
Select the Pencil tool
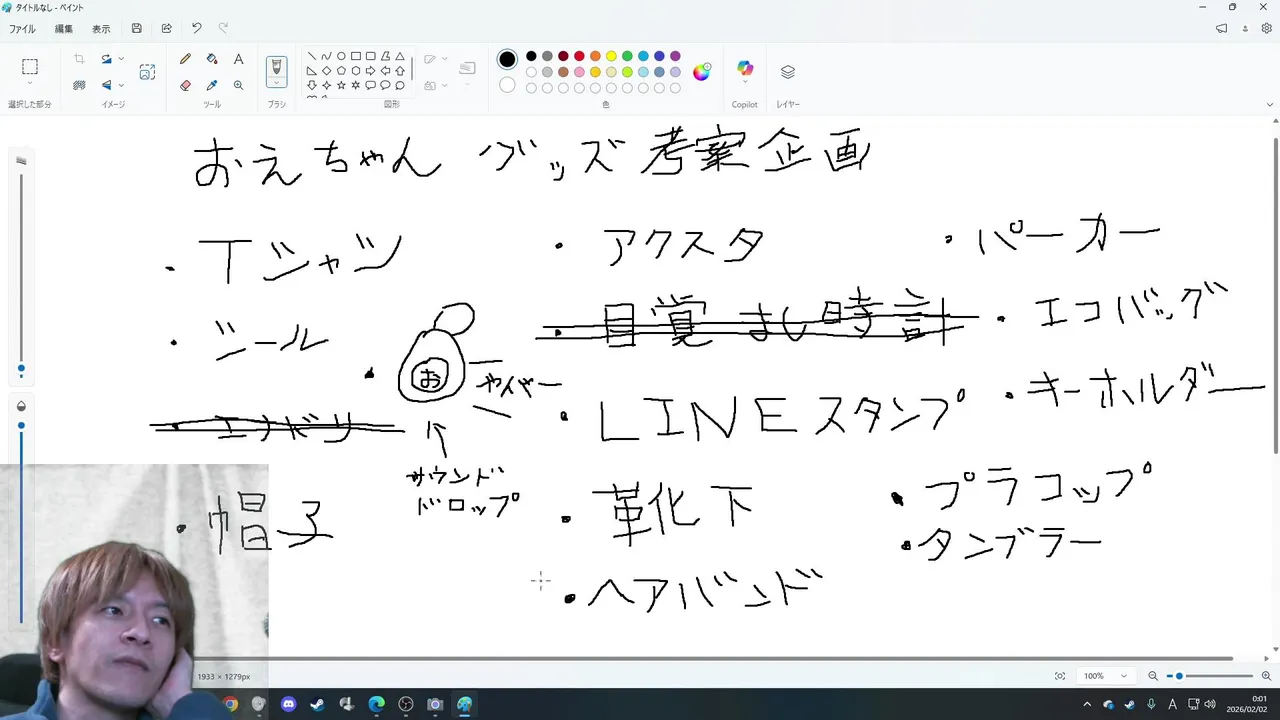pyautogui.click(x=185, y=59)
